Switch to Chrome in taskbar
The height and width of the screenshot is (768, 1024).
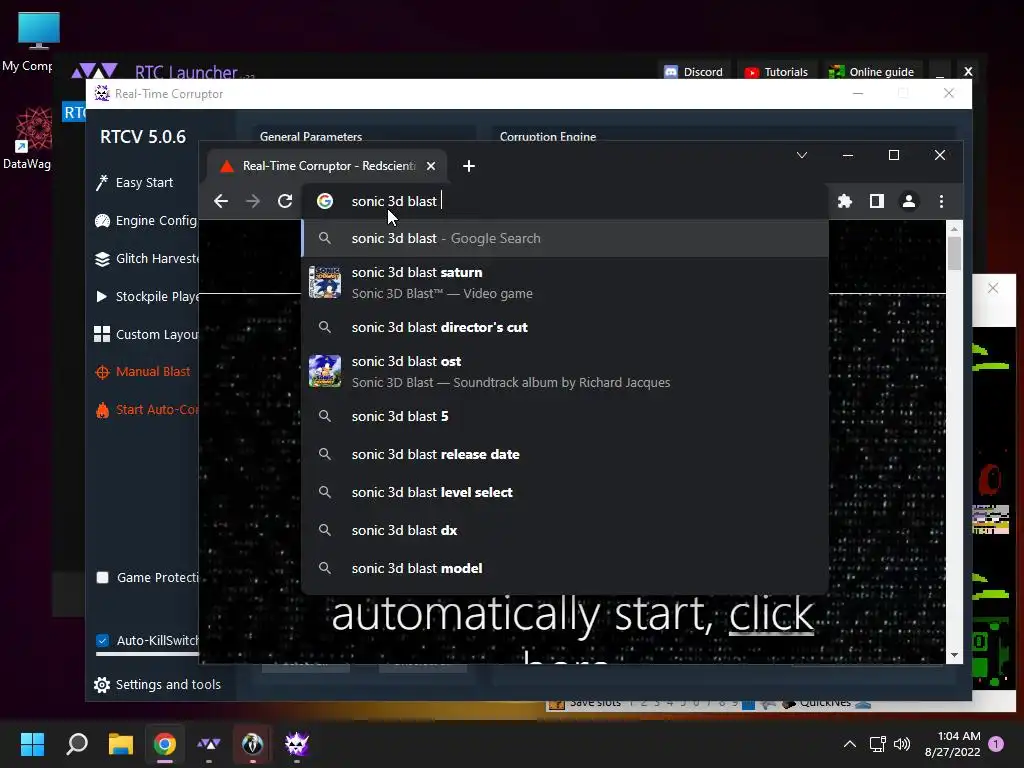click(x=165, y=744)
